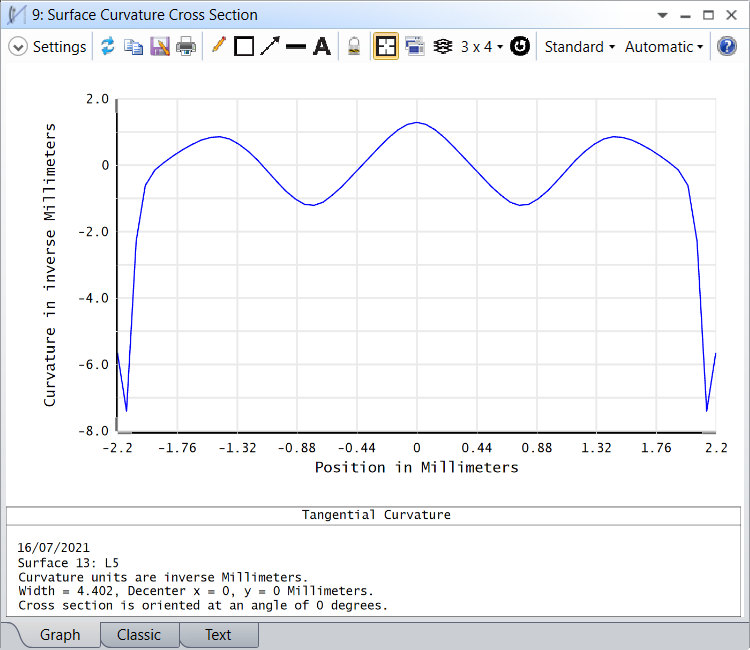The height and width of the screenshot is (650, 750).
Task: Save the graph with the save icon
Action: click(160, 46)
